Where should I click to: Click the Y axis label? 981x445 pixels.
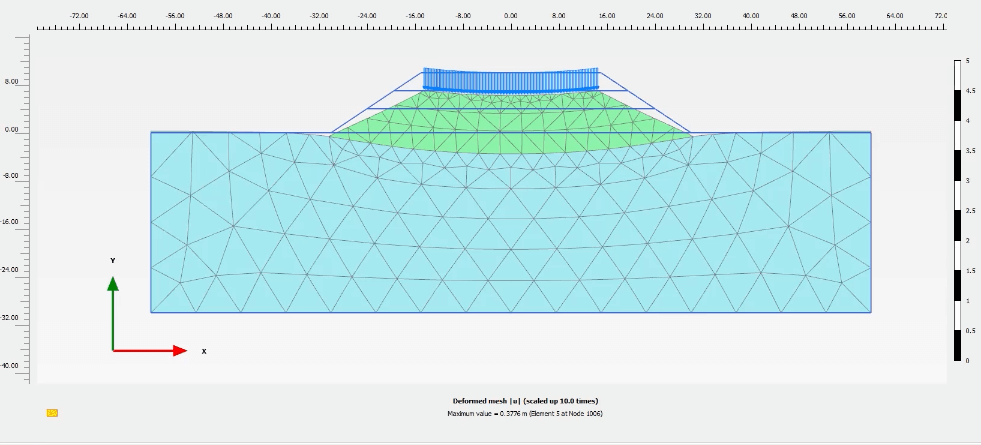click(113, 260)
